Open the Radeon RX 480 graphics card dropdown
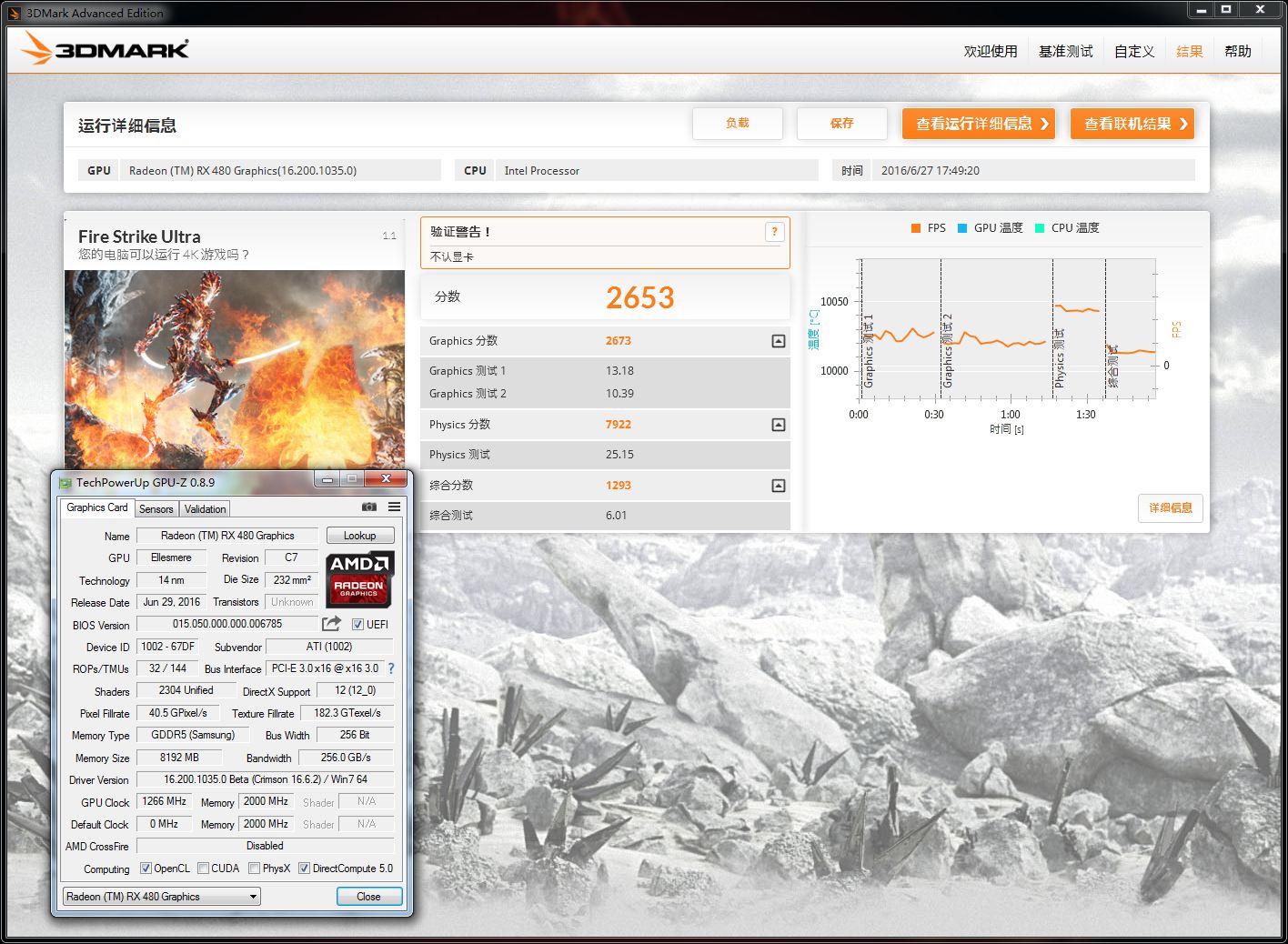Viewport: 1288px width, 944px height. (x=162, y=897)
